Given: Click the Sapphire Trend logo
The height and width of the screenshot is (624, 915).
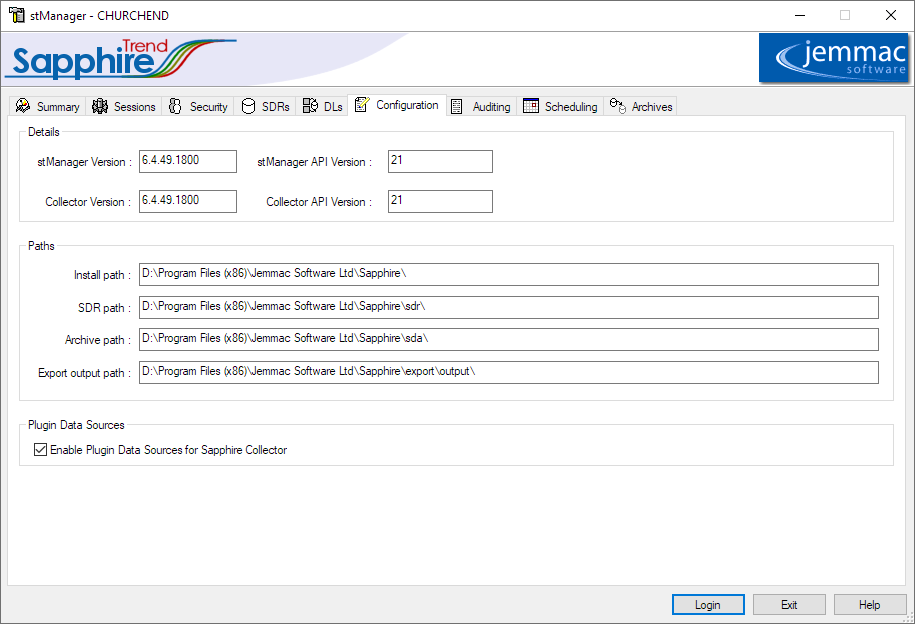Looking at the screenshot, I should coord(121,59).
